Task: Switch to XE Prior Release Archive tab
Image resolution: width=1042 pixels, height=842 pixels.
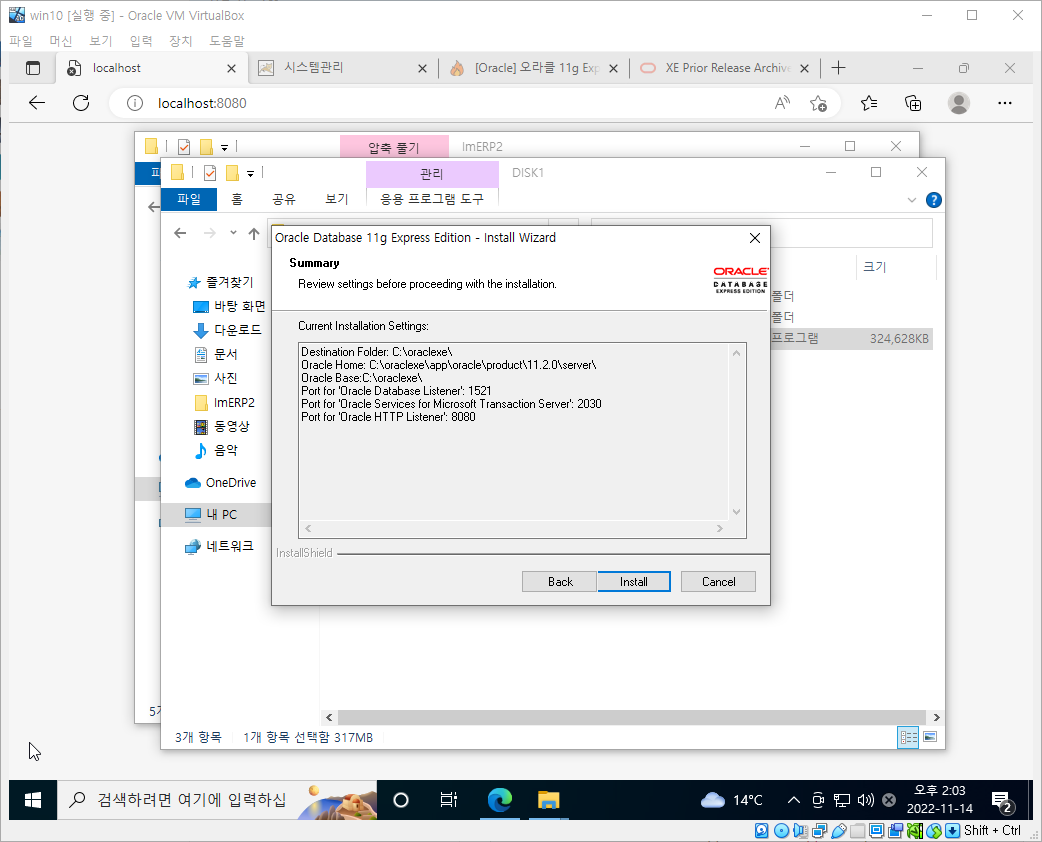Action: tap(724, 68)
